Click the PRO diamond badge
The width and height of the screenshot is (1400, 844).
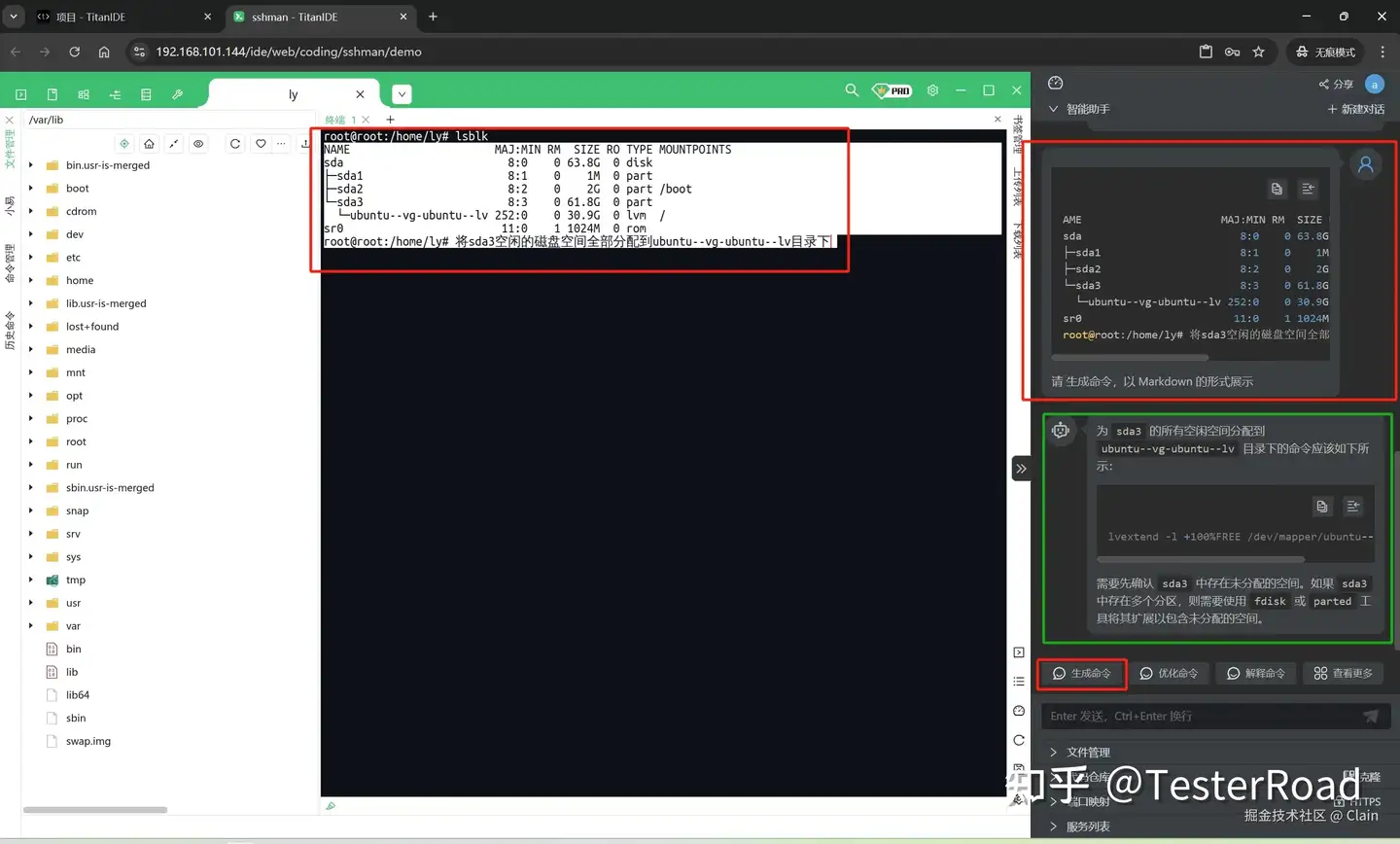tap(892, 90)
